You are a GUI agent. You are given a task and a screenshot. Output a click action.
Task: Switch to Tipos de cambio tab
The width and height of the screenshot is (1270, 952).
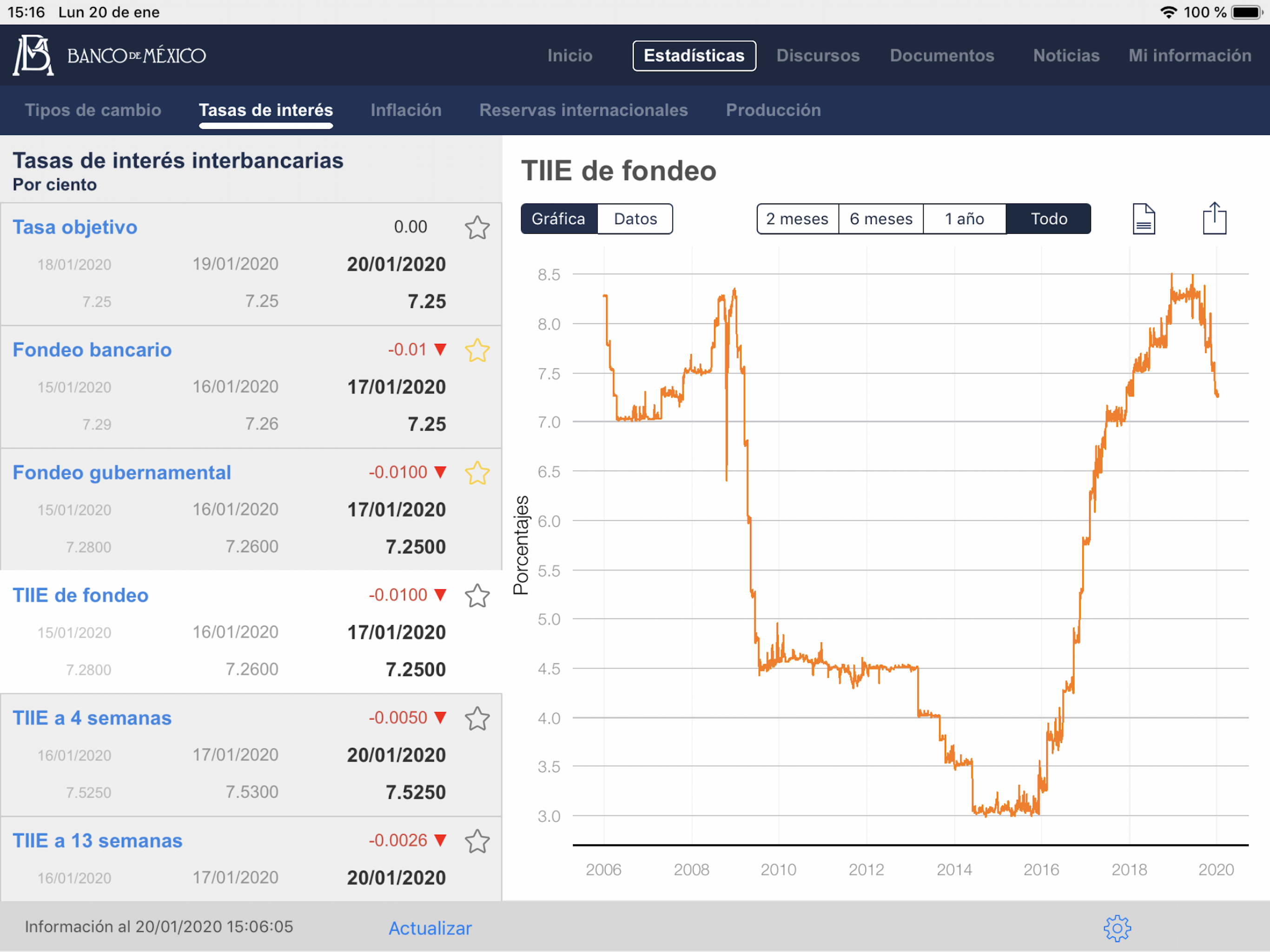(93, 110)
